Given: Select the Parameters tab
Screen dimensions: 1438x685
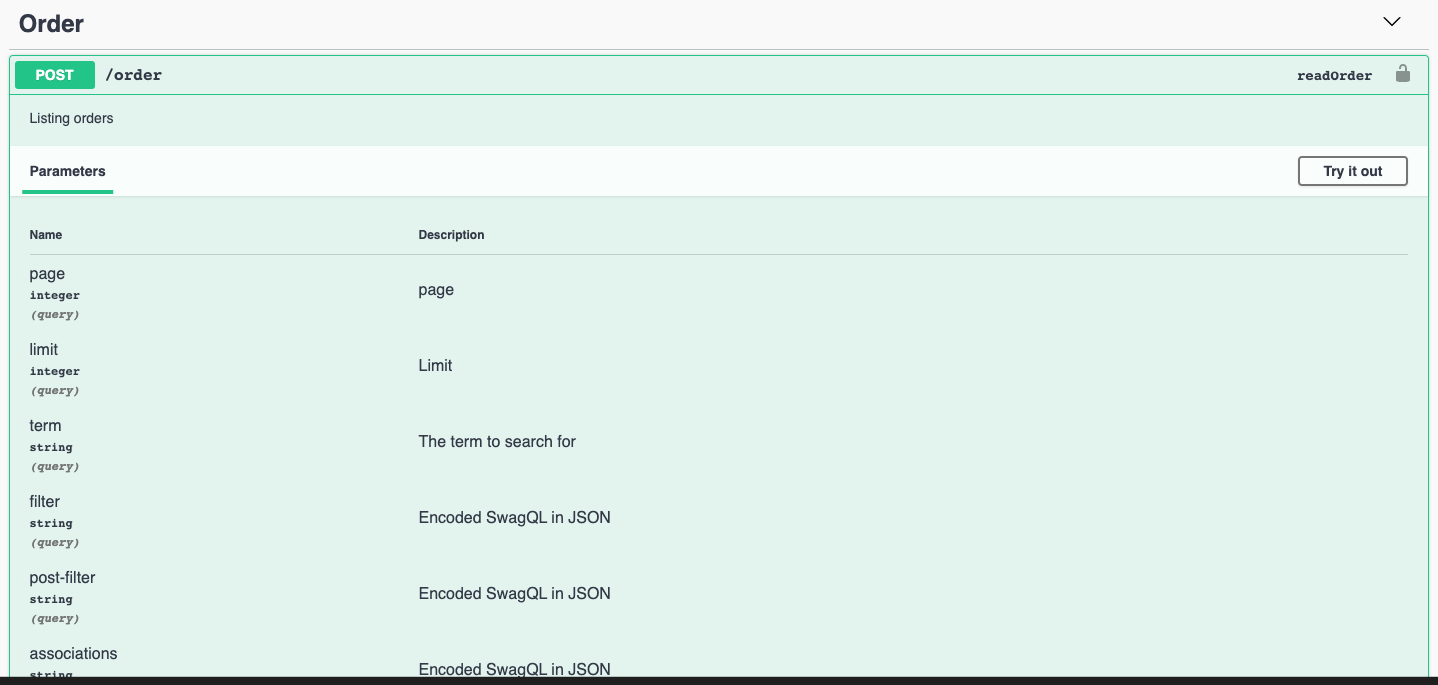Looking at the screenshot, I should click(x=67, y=170).
